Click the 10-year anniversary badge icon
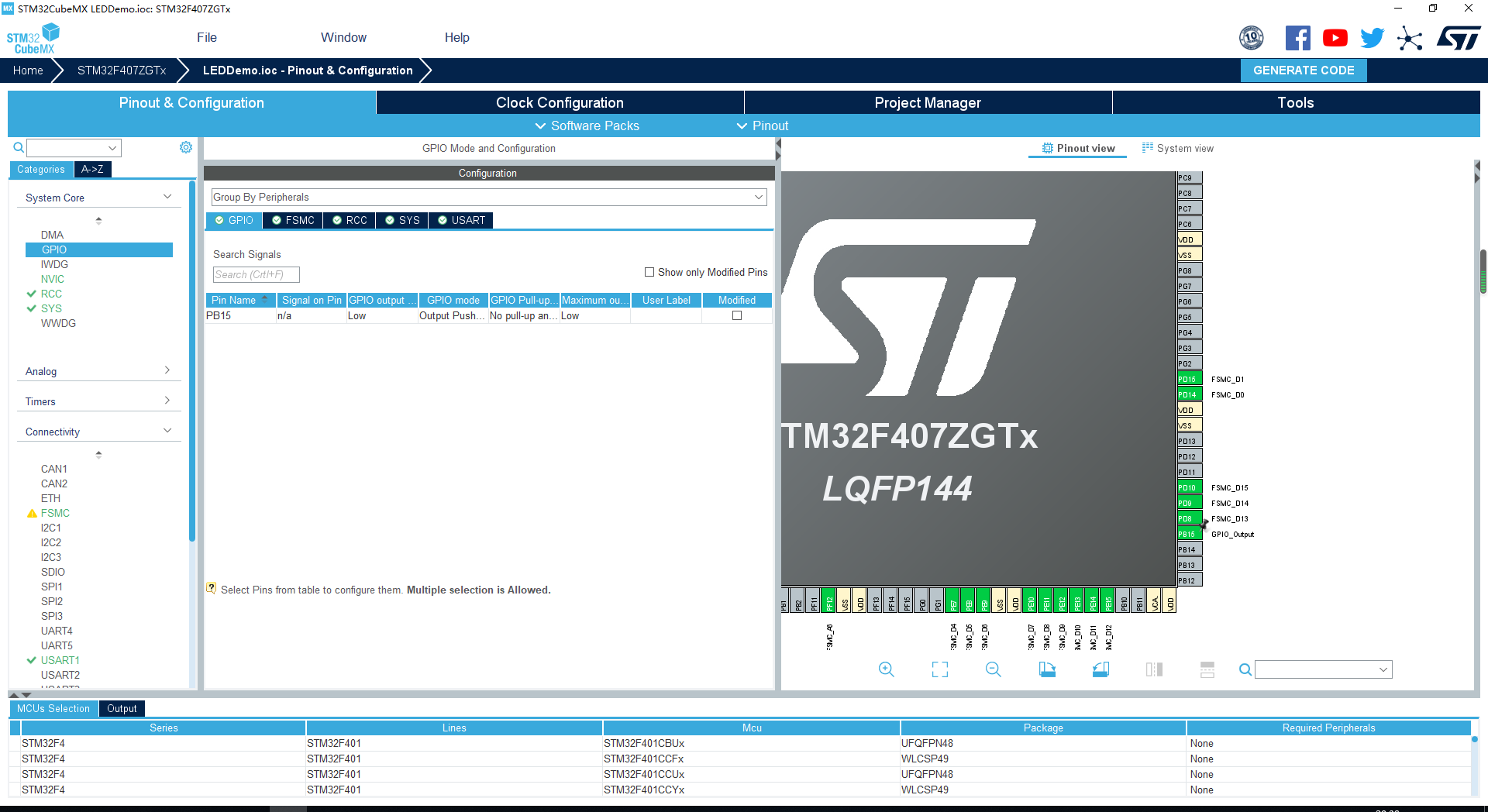The image size is (1488, 812). coord(1252,38)
